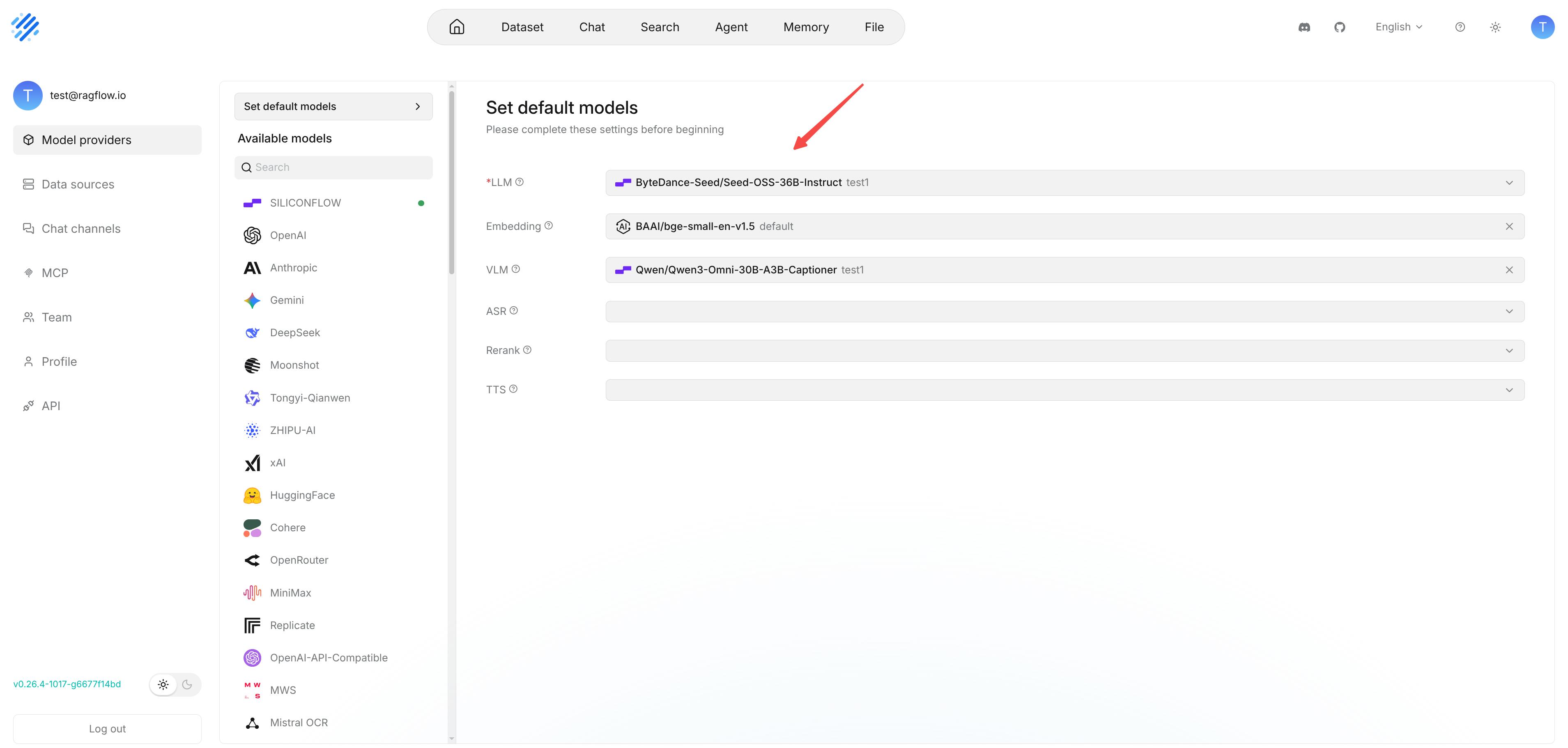Image resolution: width=1568 pixels, height=748 pixels.
Task: Expand the Set default models item
Action: click(333, 106)
